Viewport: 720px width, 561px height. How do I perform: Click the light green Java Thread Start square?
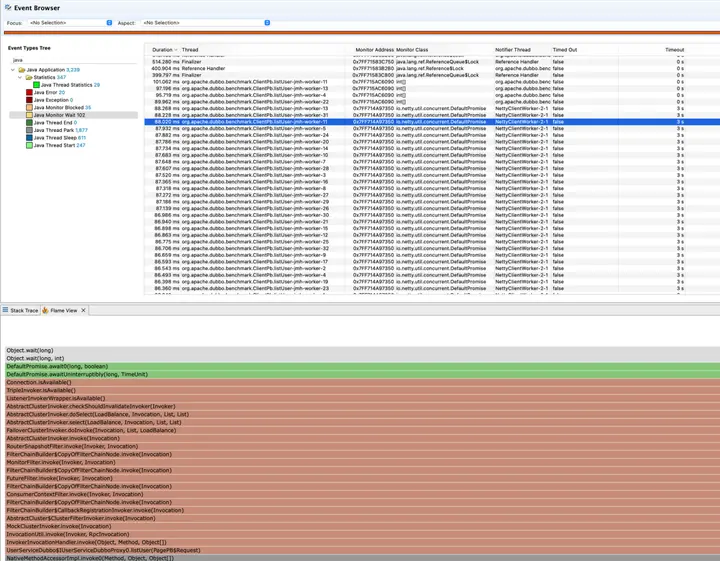(x=29, y=145)
